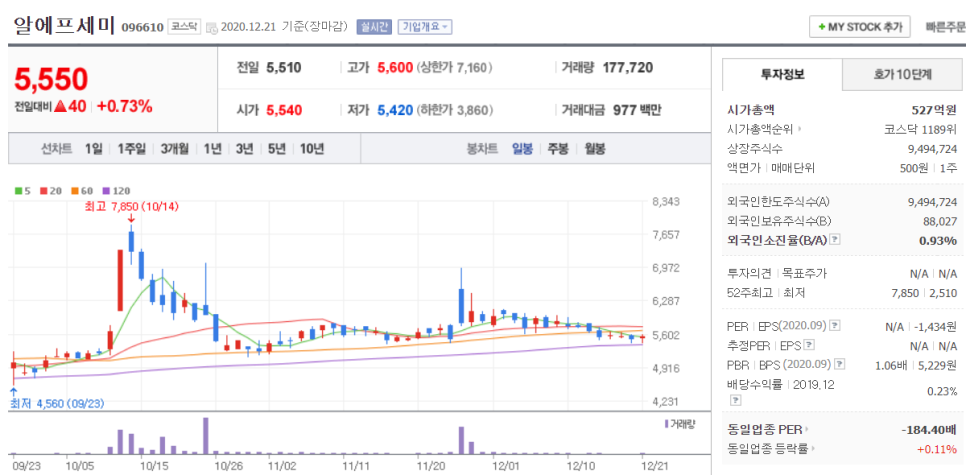
Task: Click the 시가 5,540 value
Action: 284,110
